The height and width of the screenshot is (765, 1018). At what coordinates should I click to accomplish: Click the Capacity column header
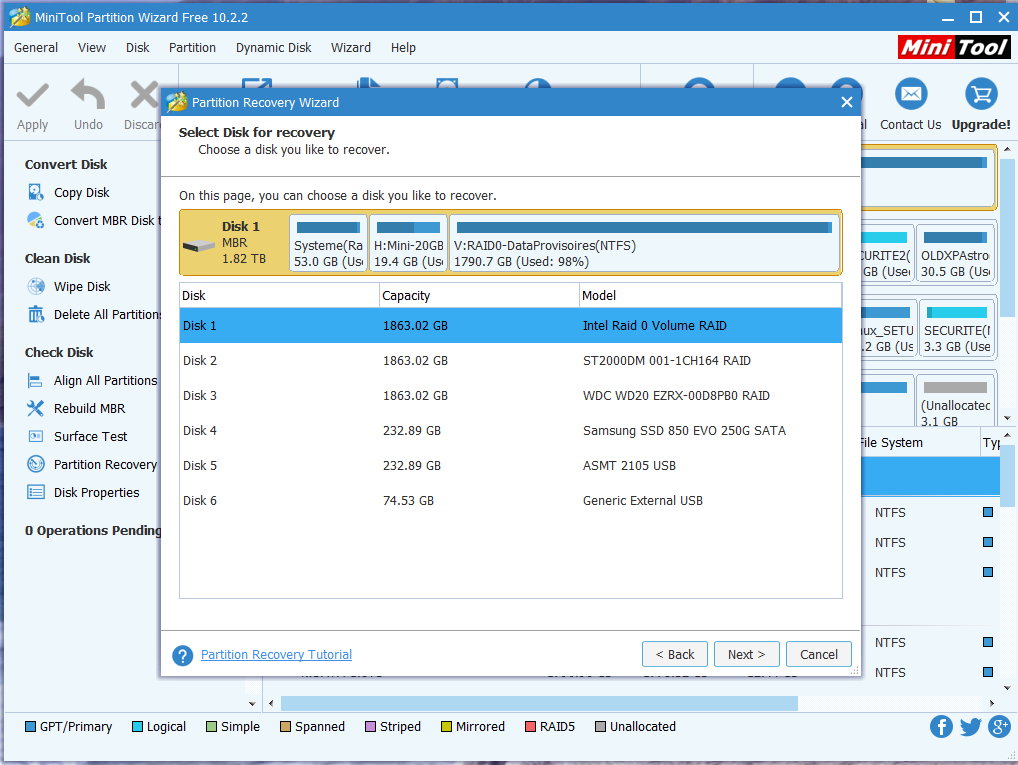pos(479,295)
